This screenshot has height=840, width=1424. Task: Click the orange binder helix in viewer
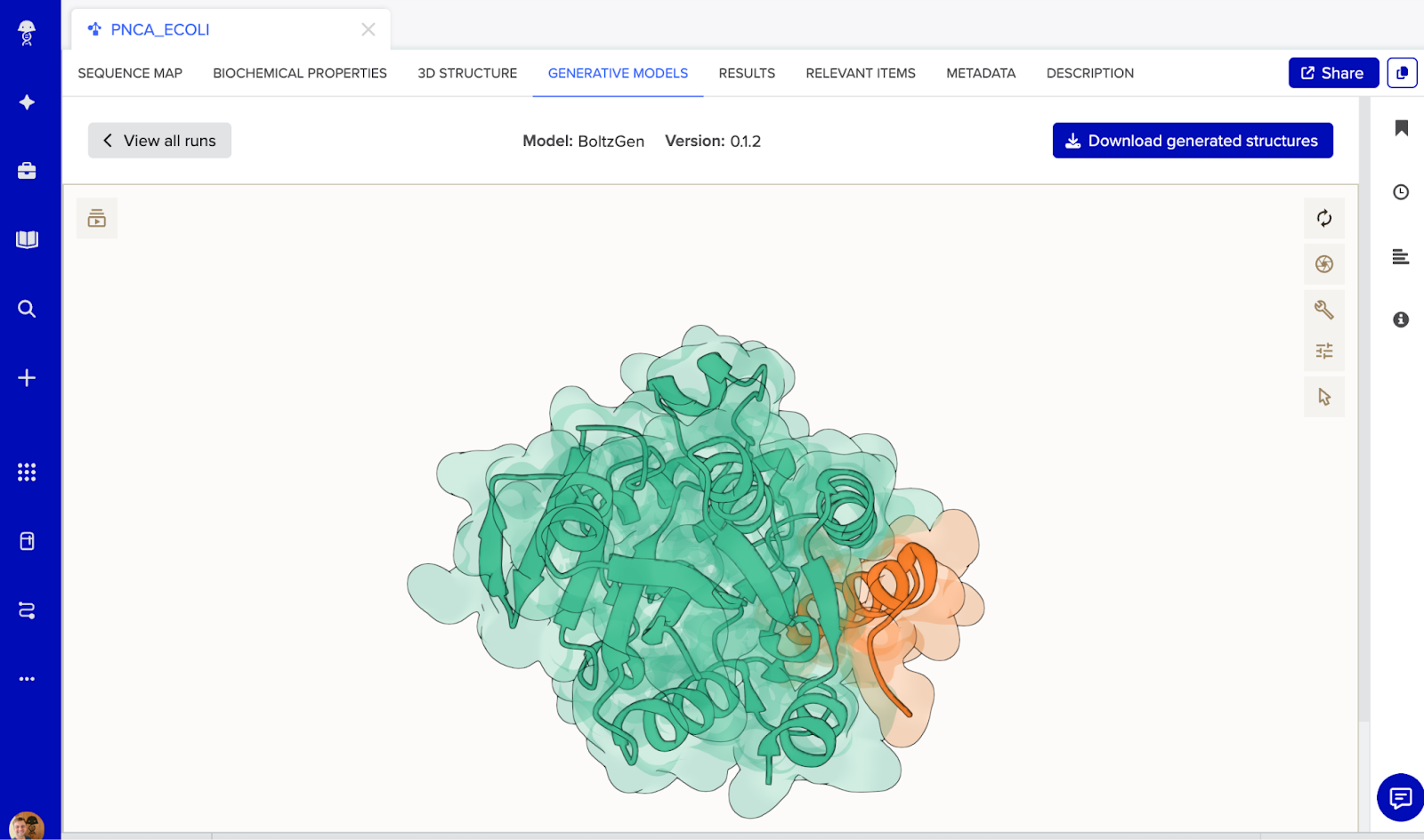tap(901, 580)
